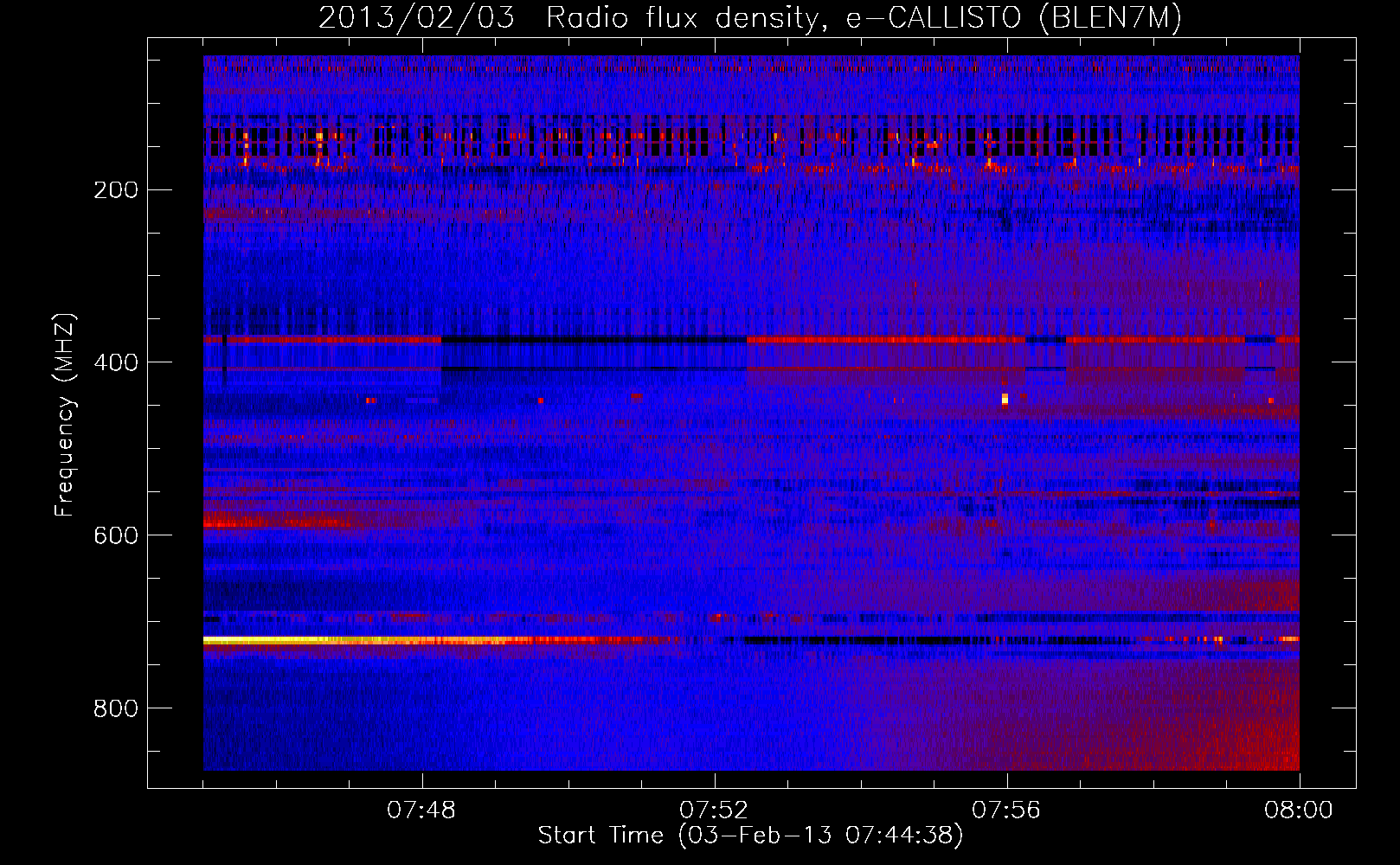The image size is (1400, 865).
Task: Click the 400 frequency tick label
Action: tap(116, 362)
